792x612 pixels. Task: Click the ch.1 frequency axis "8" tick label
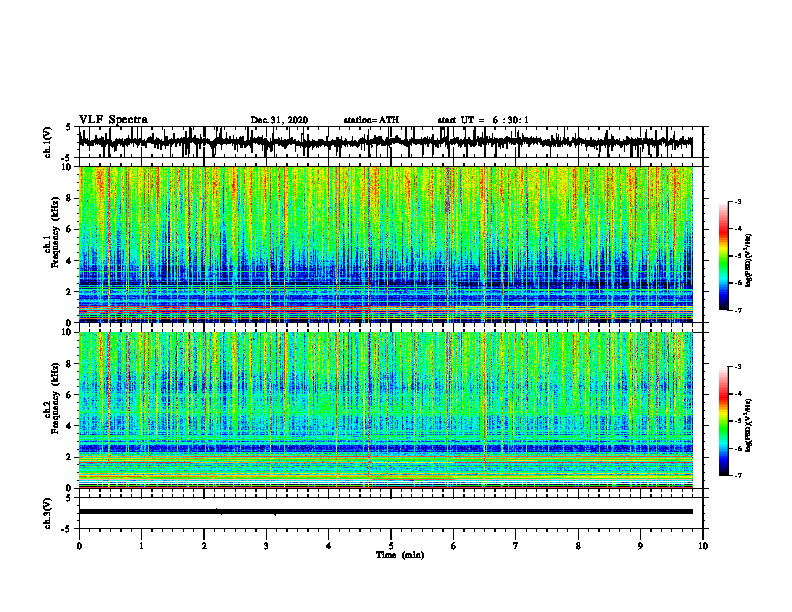(x=70, y=198)
